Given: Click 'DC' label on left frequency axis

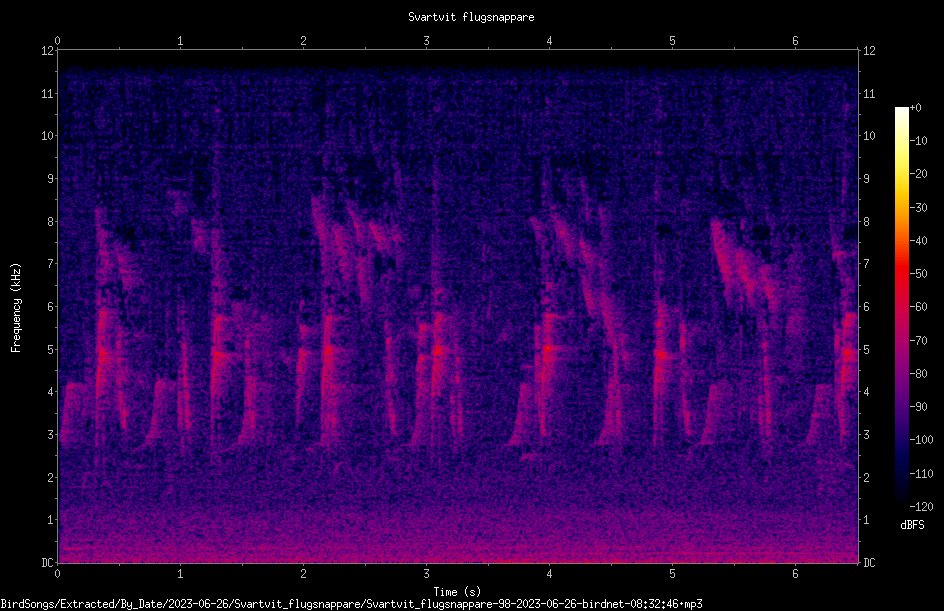Looking at the screenshot, I should click(x=47, y=563).
